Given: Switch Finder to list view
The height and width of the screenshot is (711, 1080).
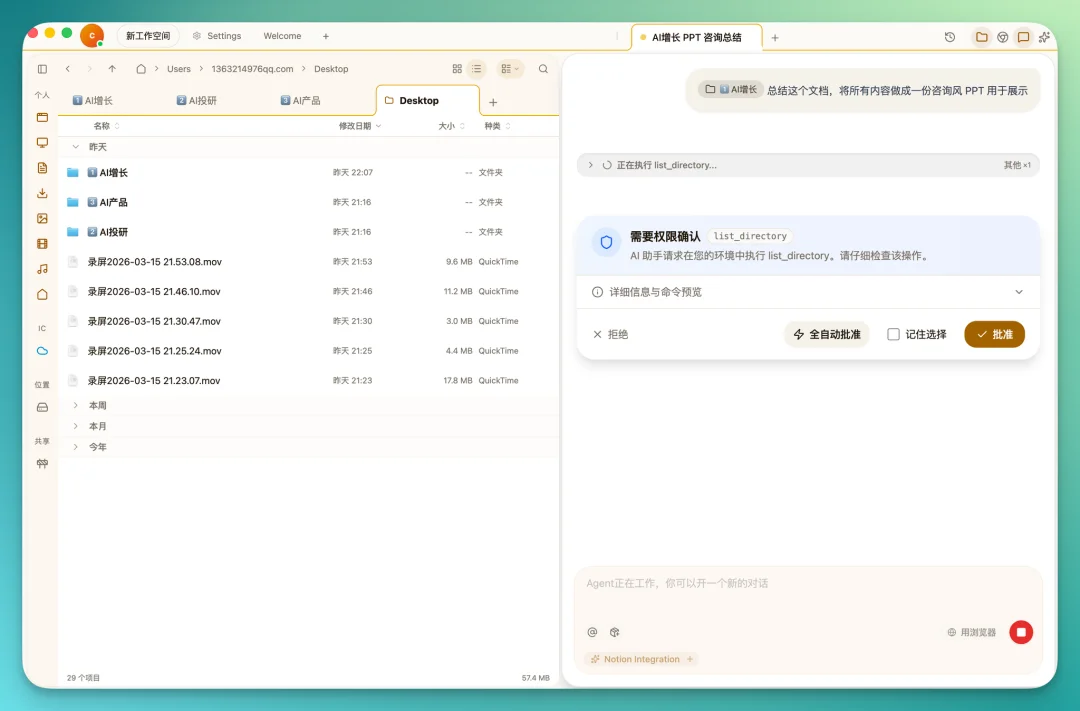Looking at the screenshot, I should pyautogui.click(x=477, y=69).
